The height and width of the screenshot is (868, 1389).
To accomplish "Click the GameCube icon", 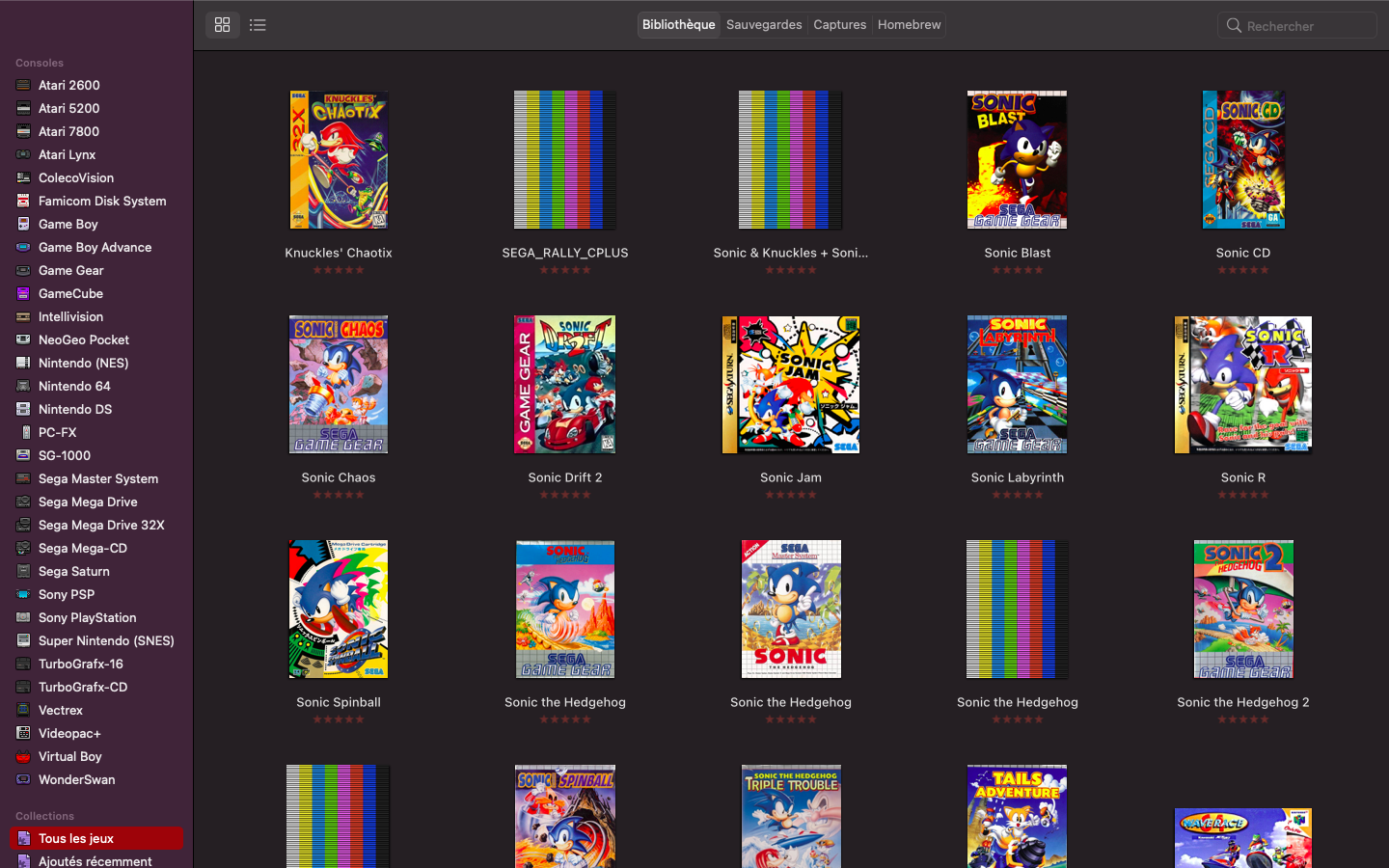I will (23, 293).
